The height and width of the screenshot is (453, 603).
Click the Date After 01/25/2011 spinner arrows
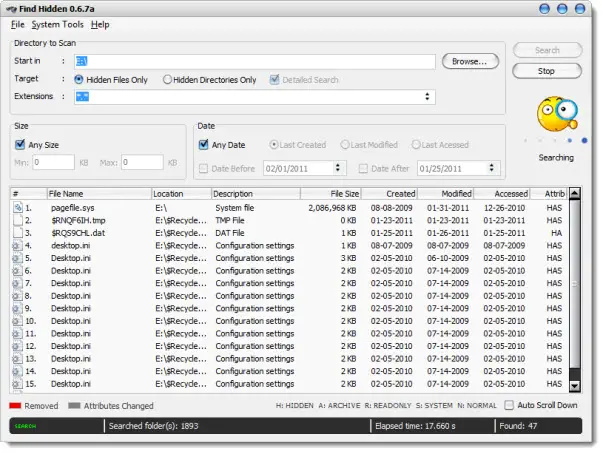tap(491, 168)
